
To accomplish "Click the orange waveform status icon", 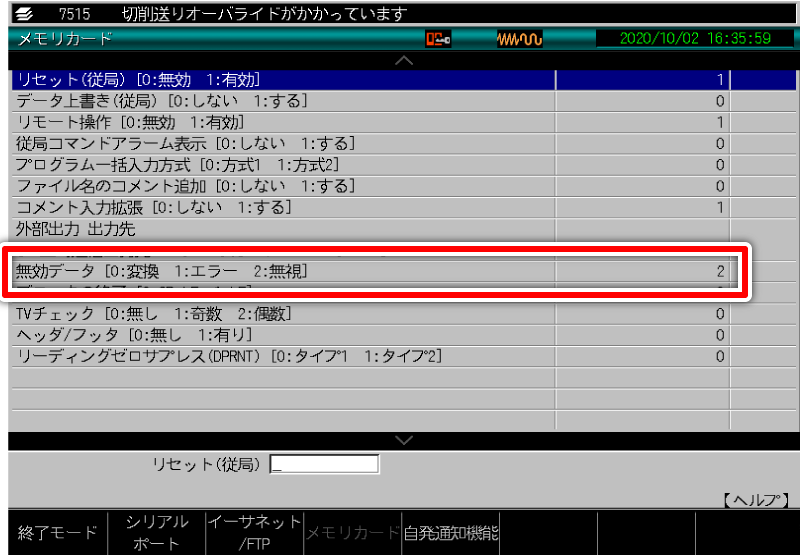I will 519,39.
